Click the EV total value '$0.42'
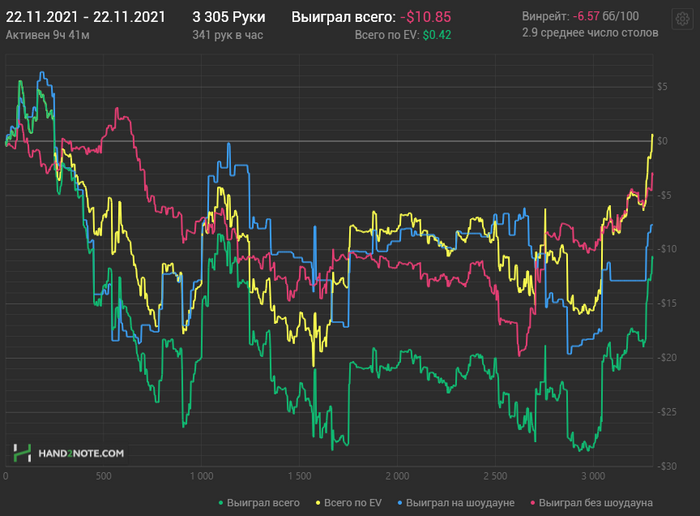 tap(437, 35)
